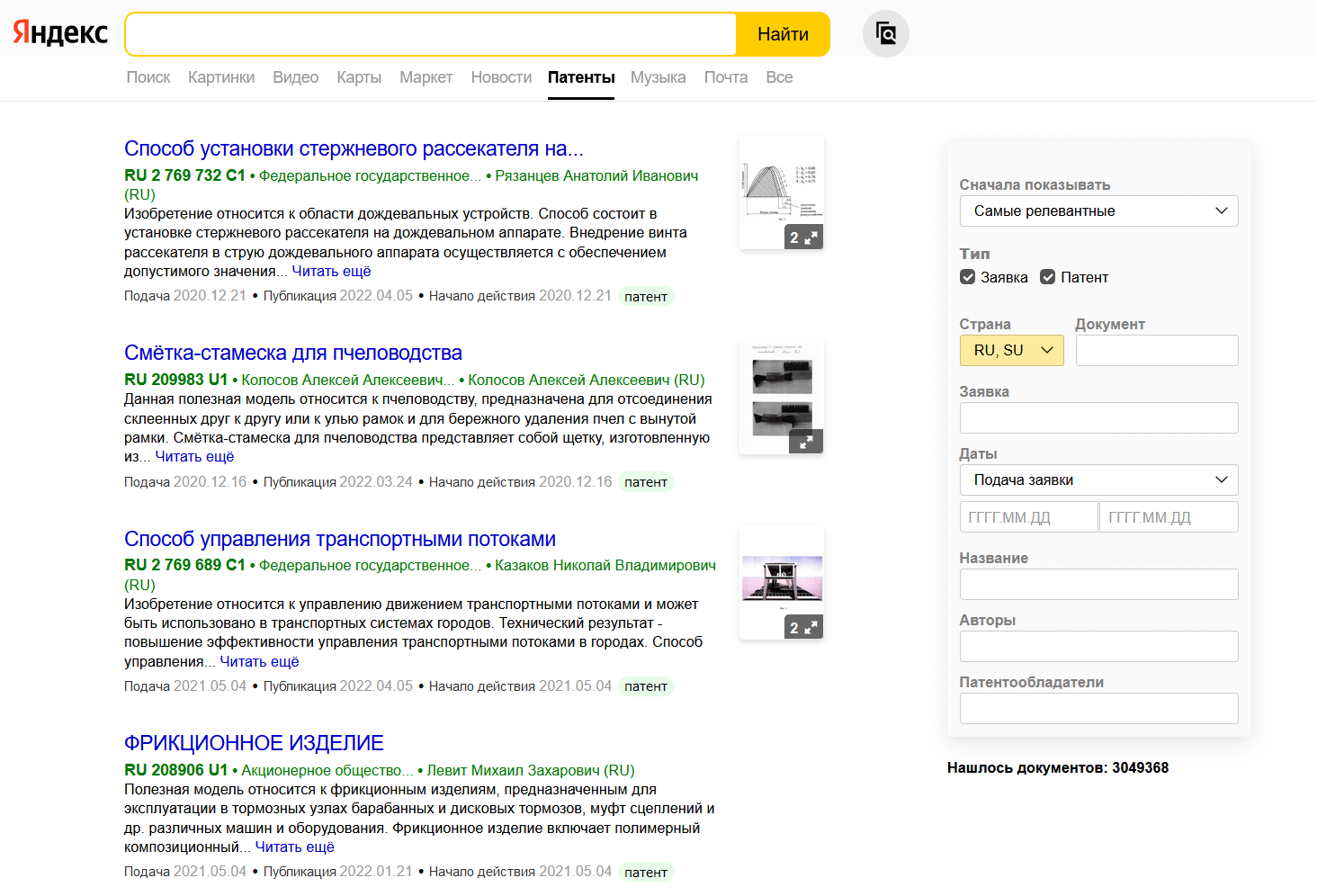
Task: Open the visual search camera icon
Action: 886,33
